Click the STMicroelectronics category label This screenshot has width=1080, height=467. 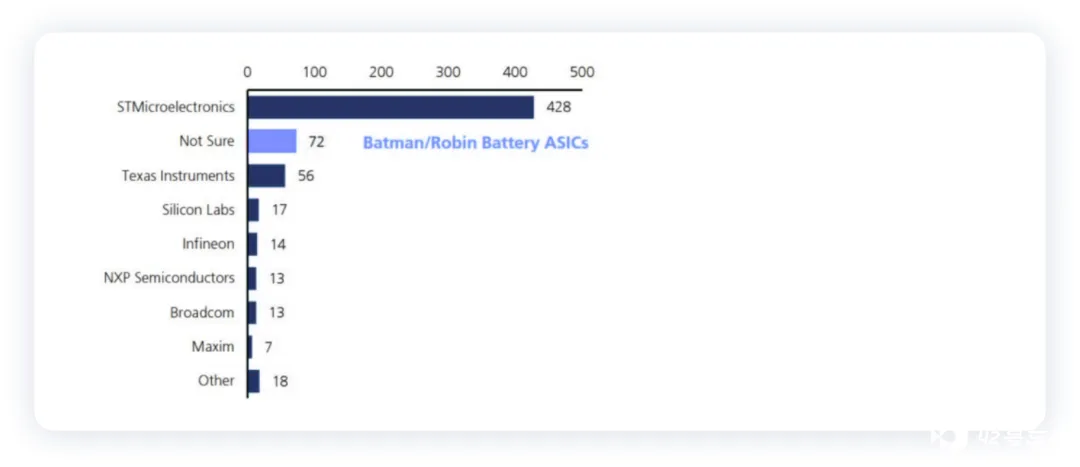point(176,107)
